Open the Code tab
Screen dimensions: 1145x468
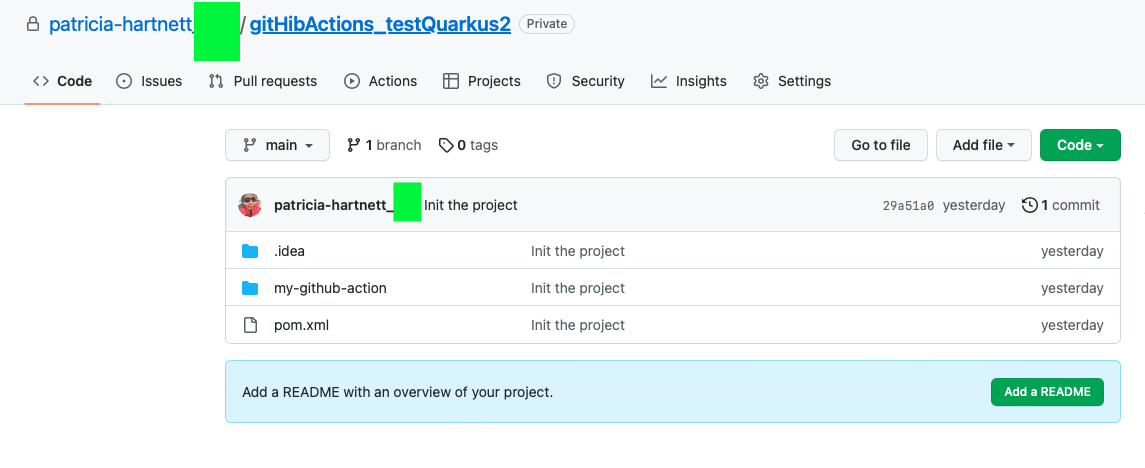coord(62,81)
